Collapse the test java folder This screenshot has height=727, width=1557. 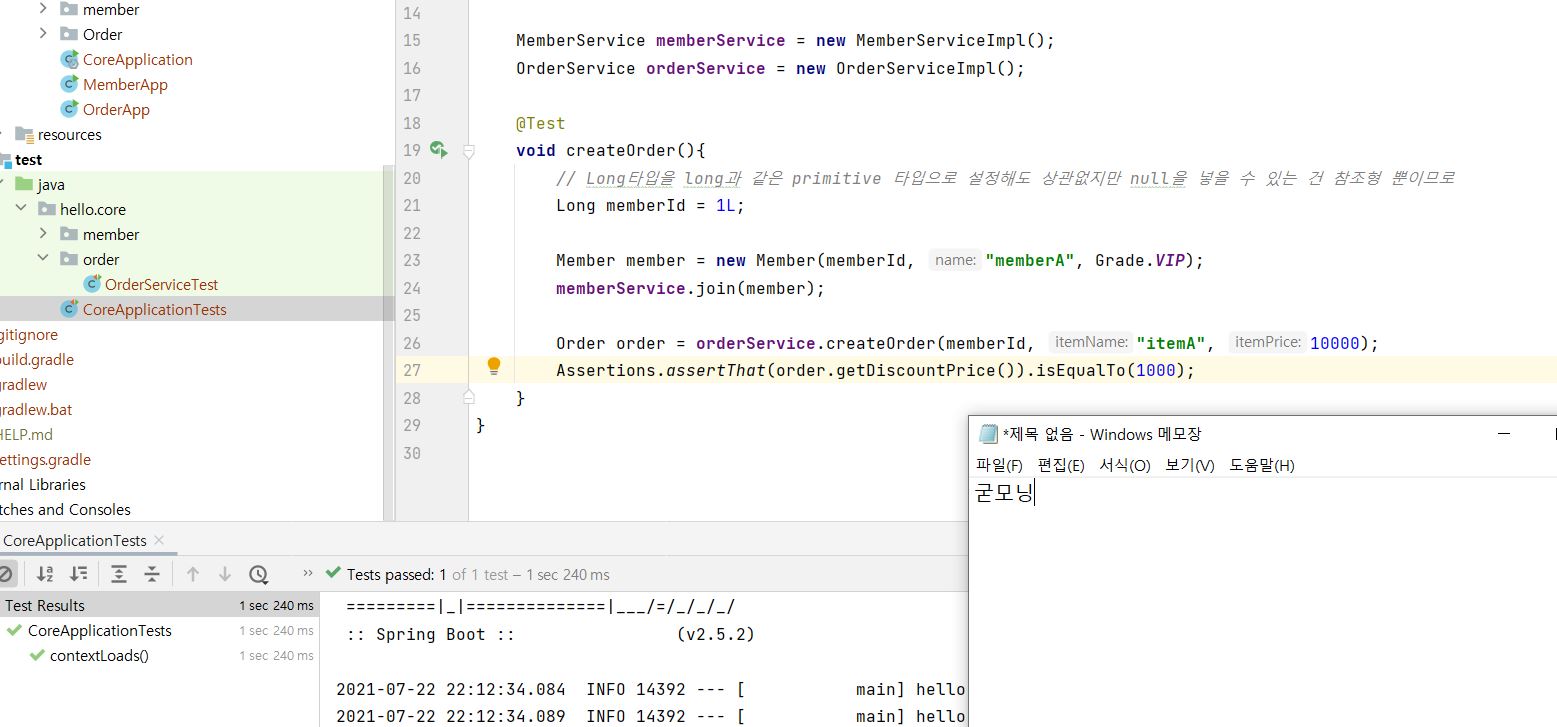pos(1,184)
